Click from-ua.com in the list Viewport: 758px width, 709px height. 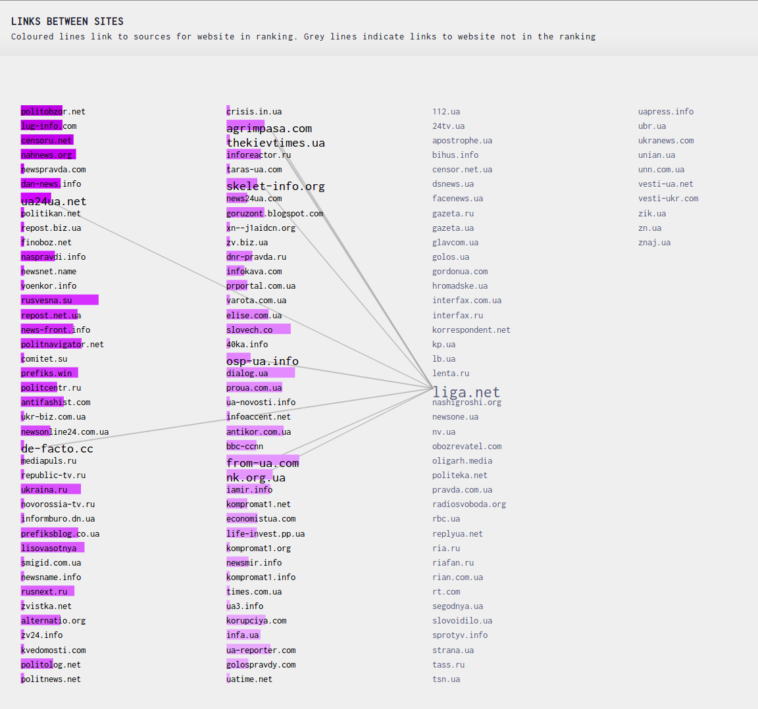click(262, 463)
